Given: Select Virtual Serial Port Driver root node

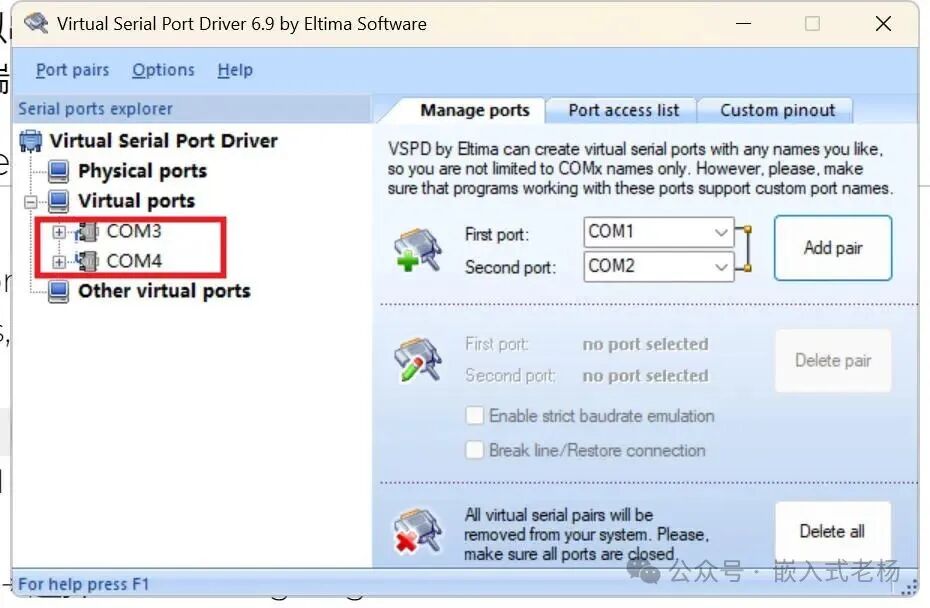Looking at the screenshot, I should click(163, 141).
